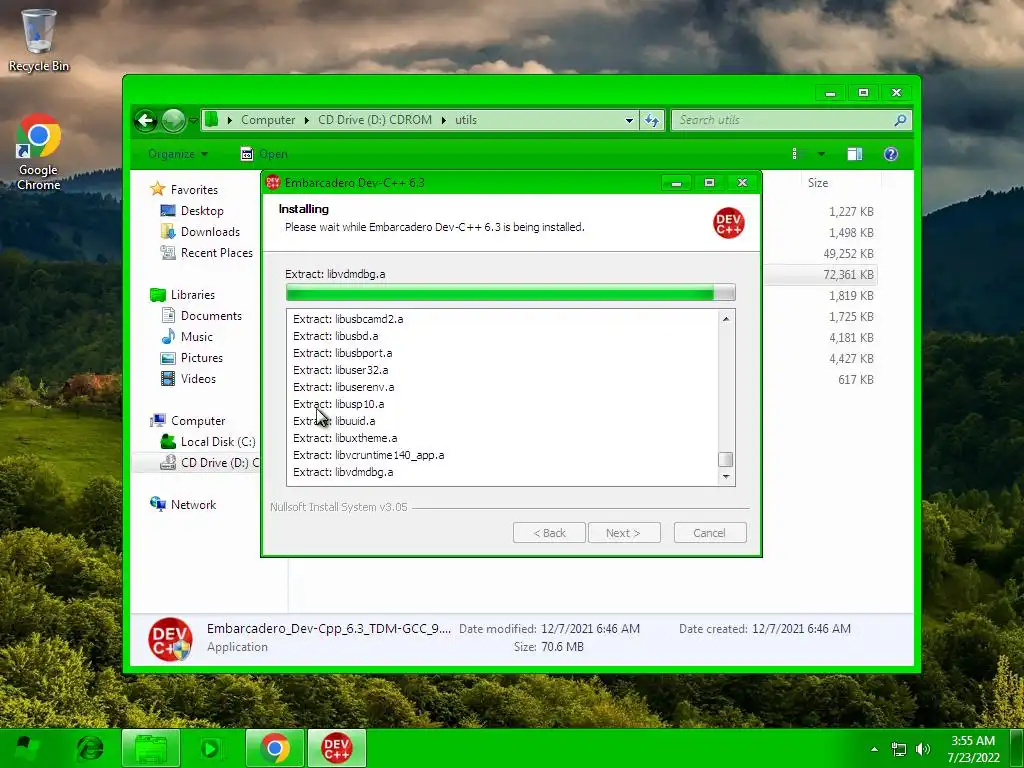The width and height of the screenshot is (1024, 768).
Task: Switch to File Explorer taskbar button
Action: pyautogui.click(x=151, y=748)
